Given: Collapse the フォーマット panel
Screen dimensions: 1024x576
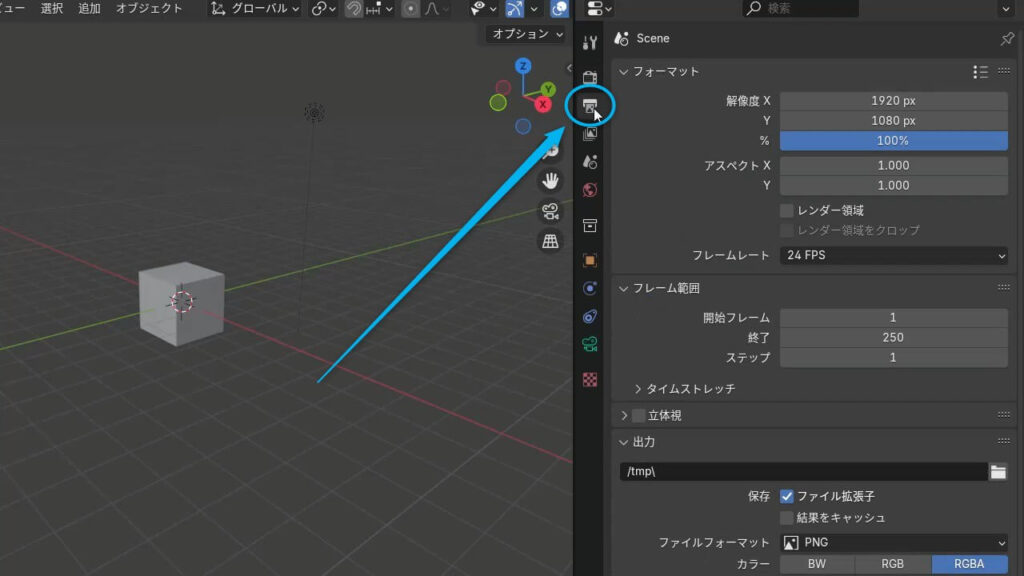Looking at the screenshot, I should click(624, 72).
